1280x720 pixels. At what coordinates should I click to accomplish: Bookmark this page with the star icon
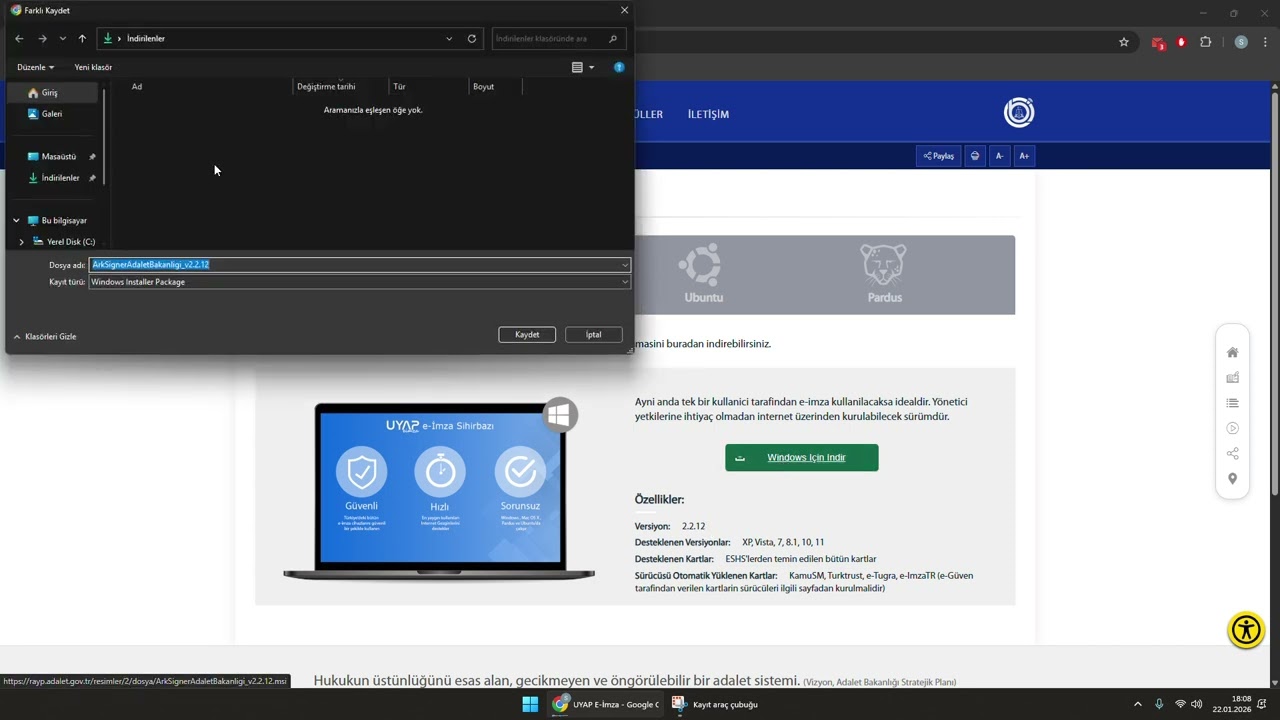1124,42
